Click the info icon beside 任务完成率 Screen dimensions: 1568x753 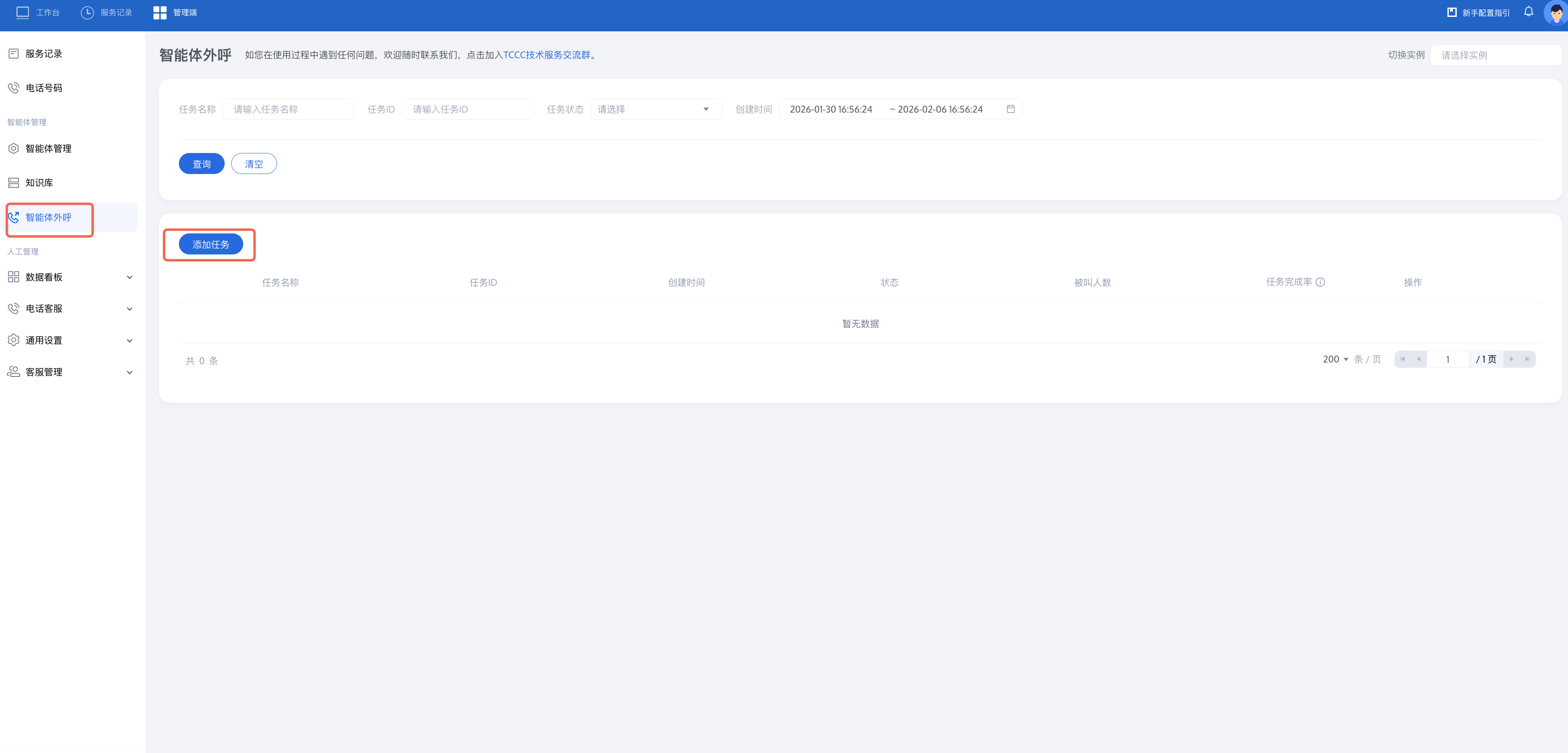point(1320,282)
